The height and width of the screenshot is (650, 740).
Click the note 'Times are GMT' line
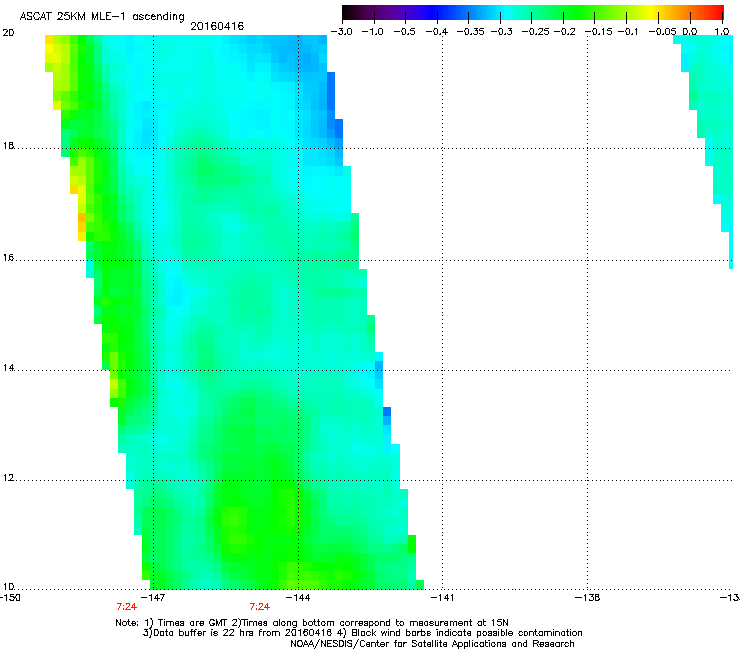[x=311, y=623]
